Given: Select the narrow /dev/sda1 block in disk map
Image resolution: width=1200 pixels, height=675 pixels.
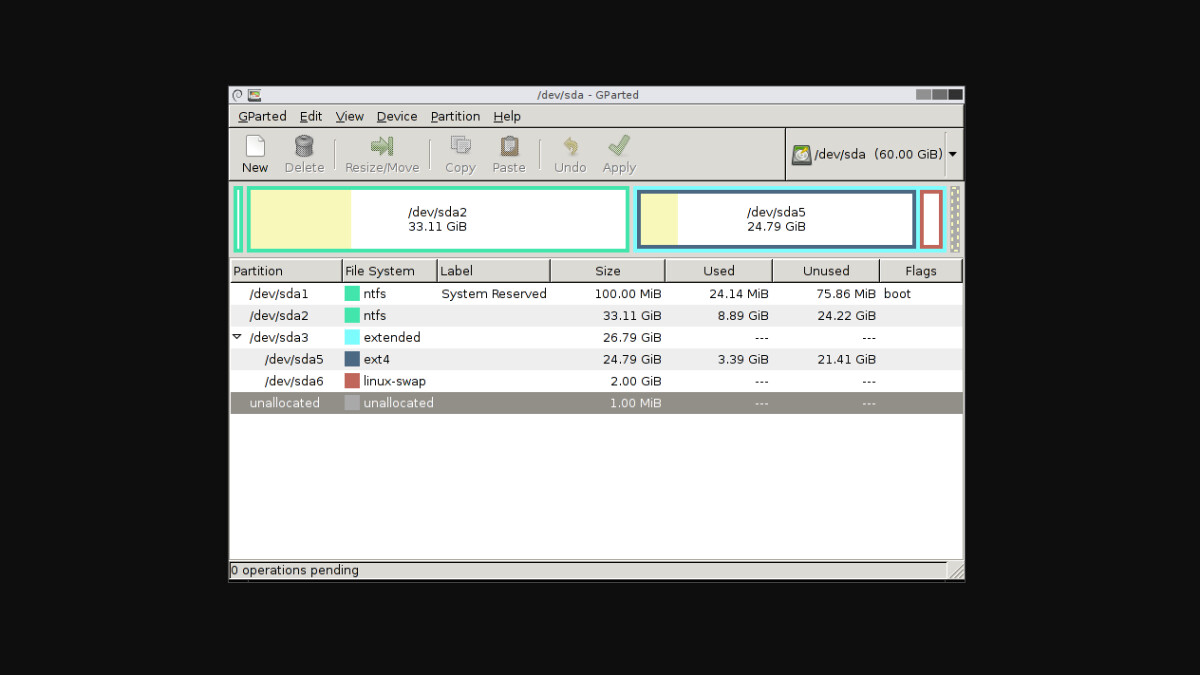Looking at the screenshot, I should tap(239, 219).
